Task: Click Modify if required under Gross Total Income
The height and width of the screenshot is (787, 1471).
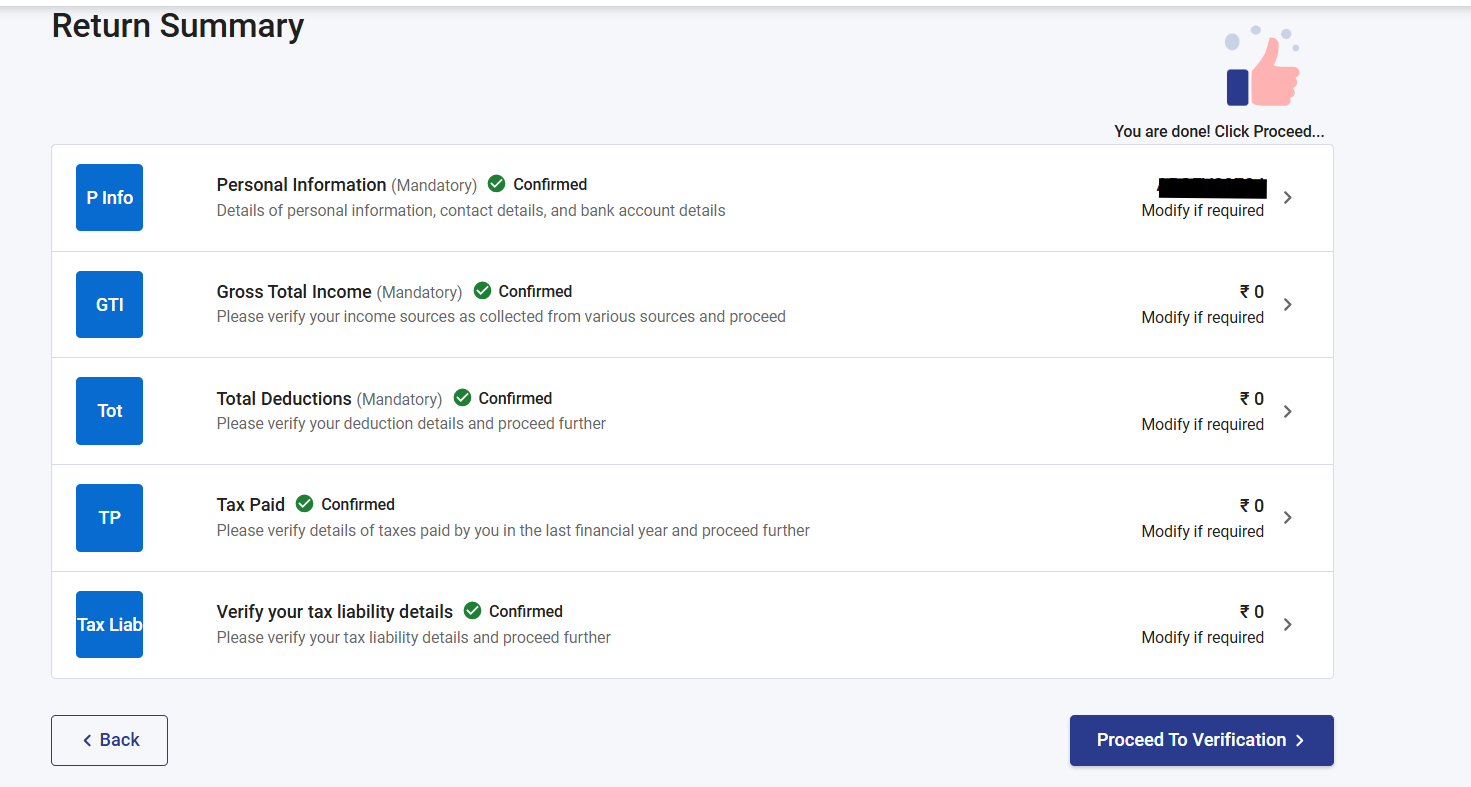Action: (1202, 318)
